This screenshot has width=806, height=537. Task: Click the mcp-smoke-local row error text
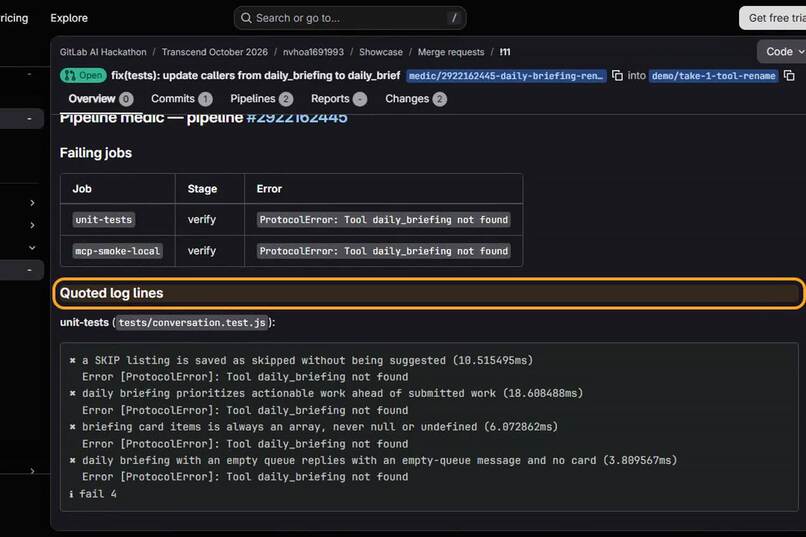(x=383, y=251)
